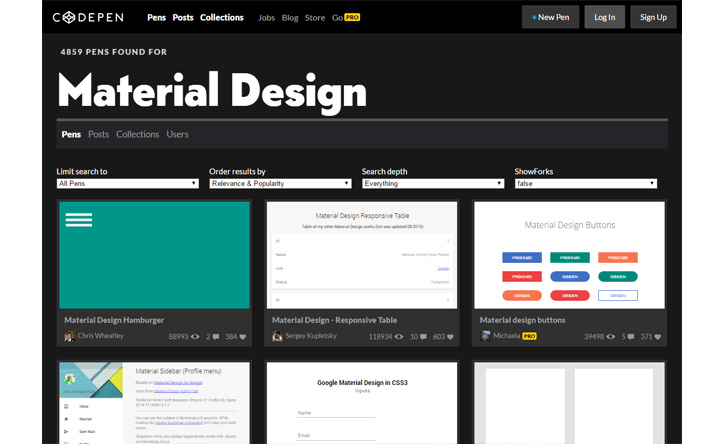Click the Sign Up button
The image size is (724, 444).
pyautogui.click(x=653, y=17)
